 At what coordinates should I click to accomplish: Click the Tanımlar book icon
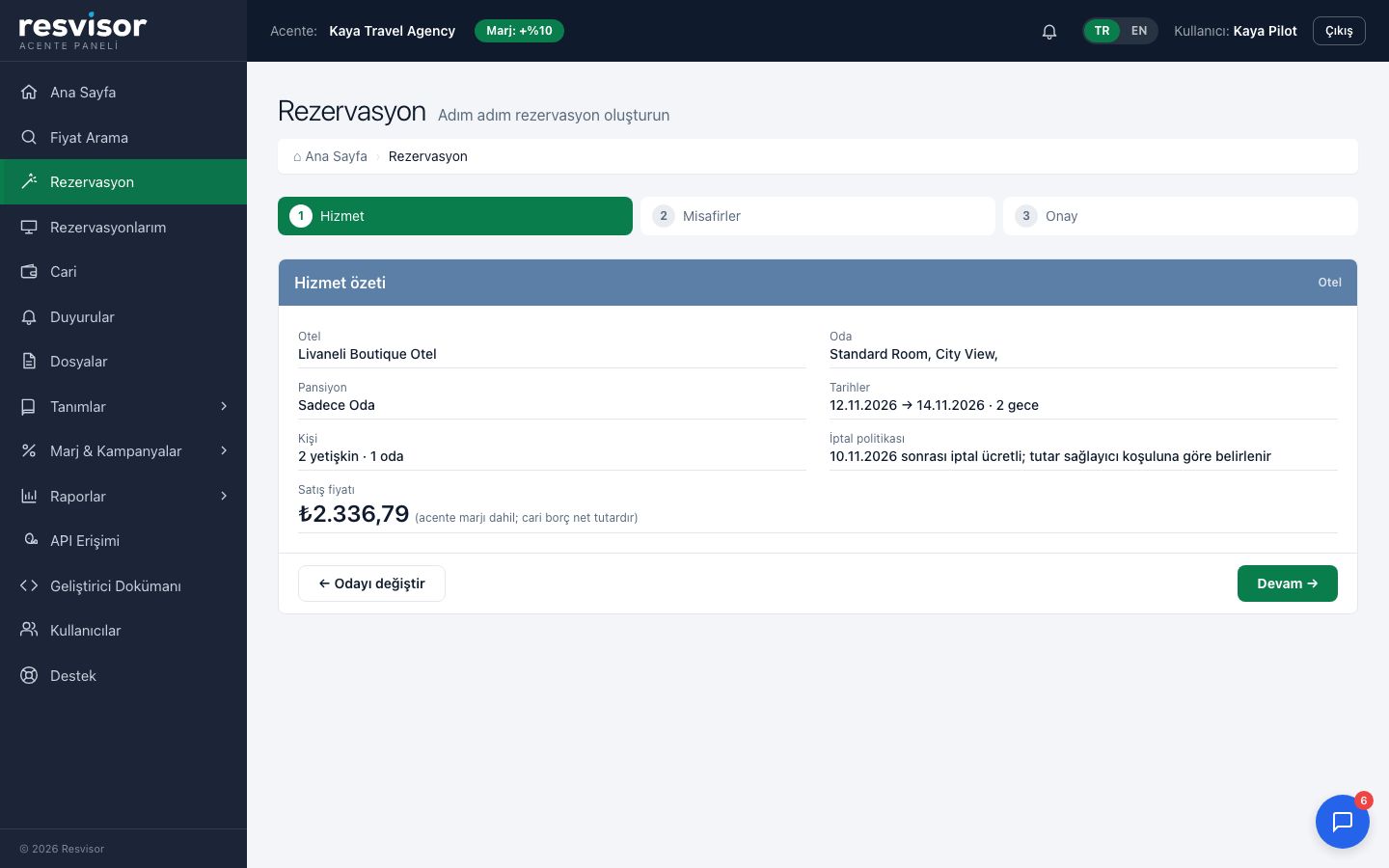[29, 406]
